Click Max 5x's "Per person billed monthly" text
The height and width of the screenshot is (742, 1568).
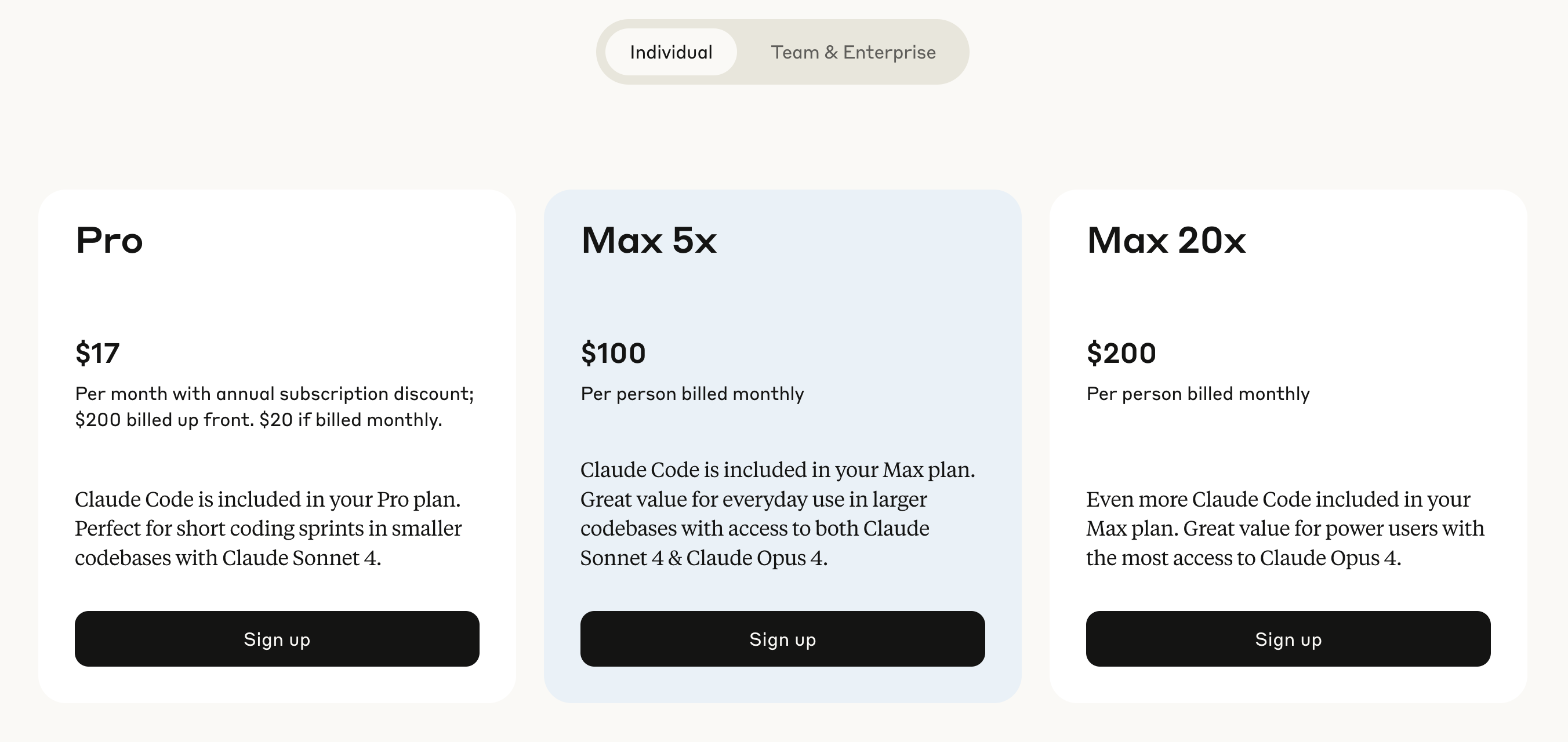click(x=692, y=394)
